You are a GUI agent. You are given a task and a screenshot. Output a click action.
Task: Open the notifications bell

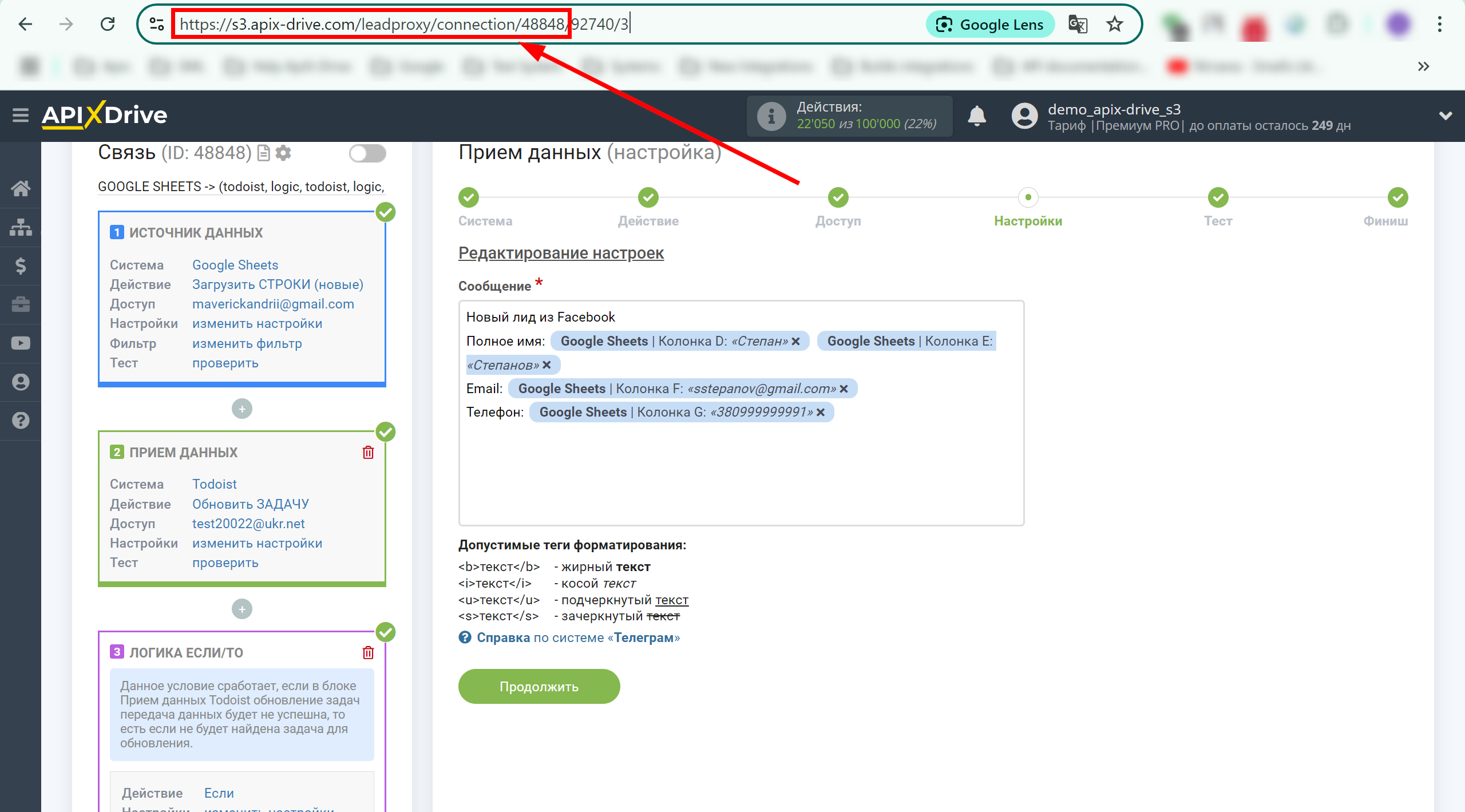pyautogui.click(x=977, y=116)
